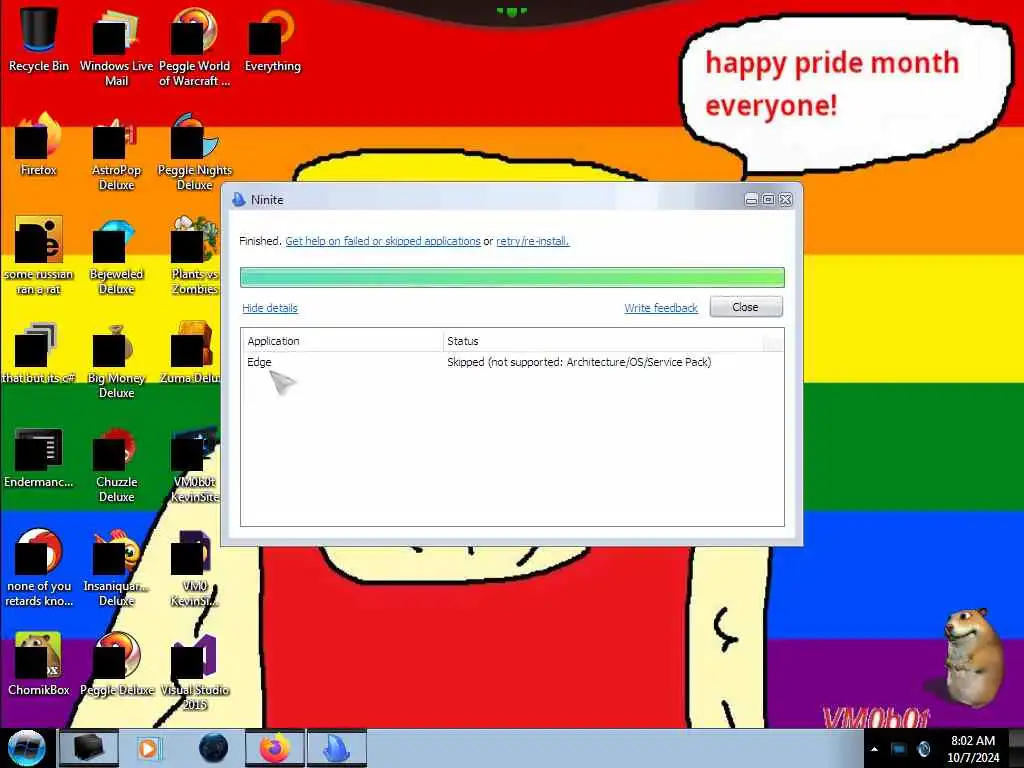Select the Endermanch desktop icon
This screenshot has width=1024, height=768.
tap(39, 457)
